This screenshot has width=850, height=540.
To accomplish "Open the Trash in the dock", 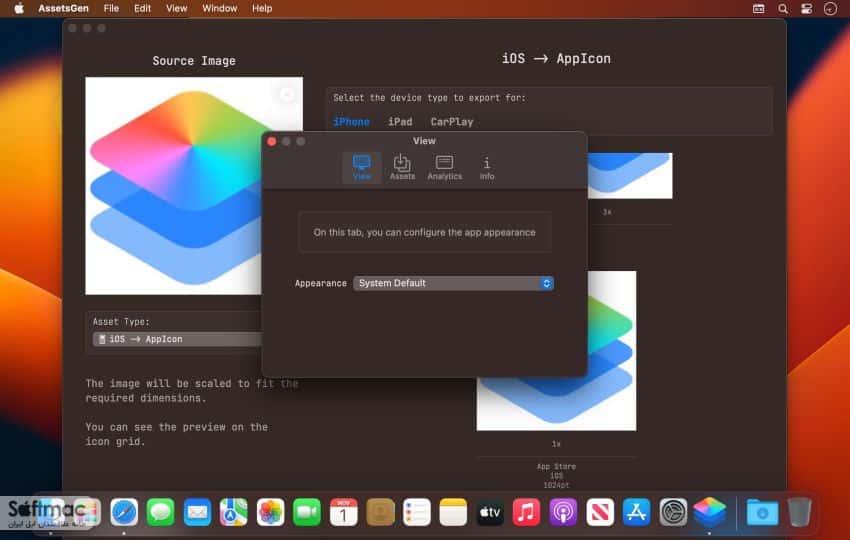I will (799, 512).
